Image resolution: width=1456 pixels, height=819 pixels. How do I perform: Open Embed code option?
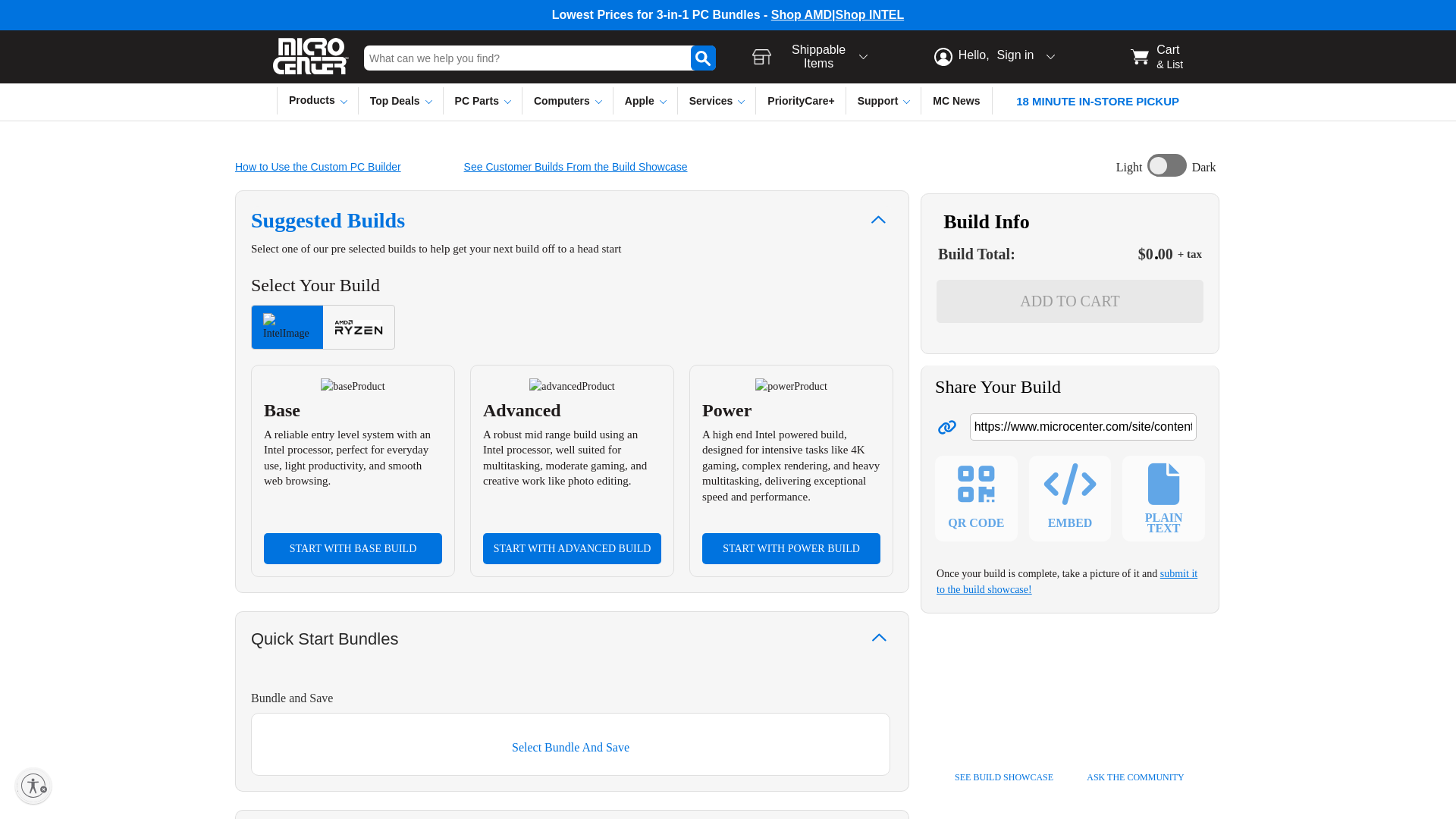pos(1069,498)
